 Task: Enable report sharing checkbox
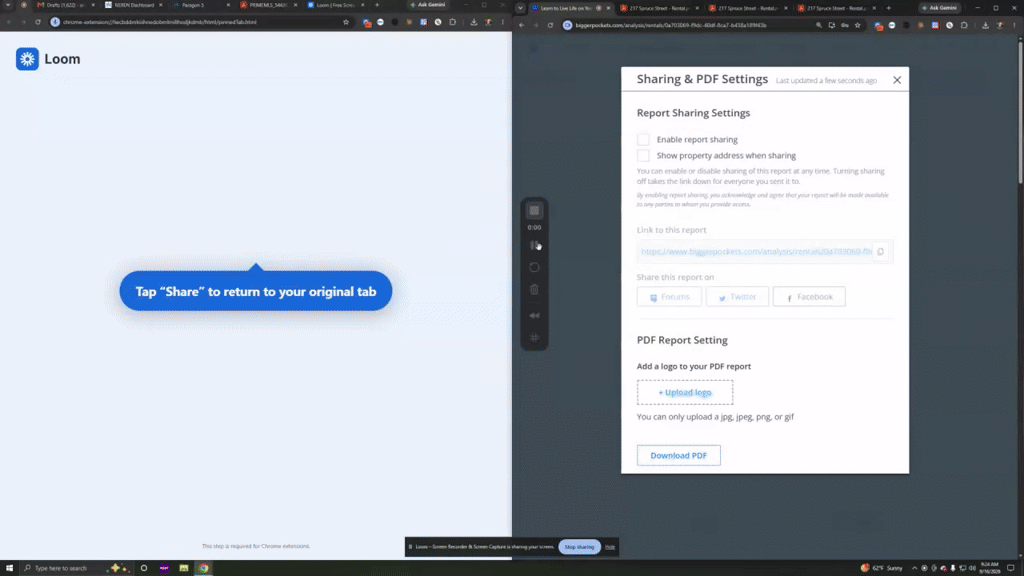pos(643,139)
